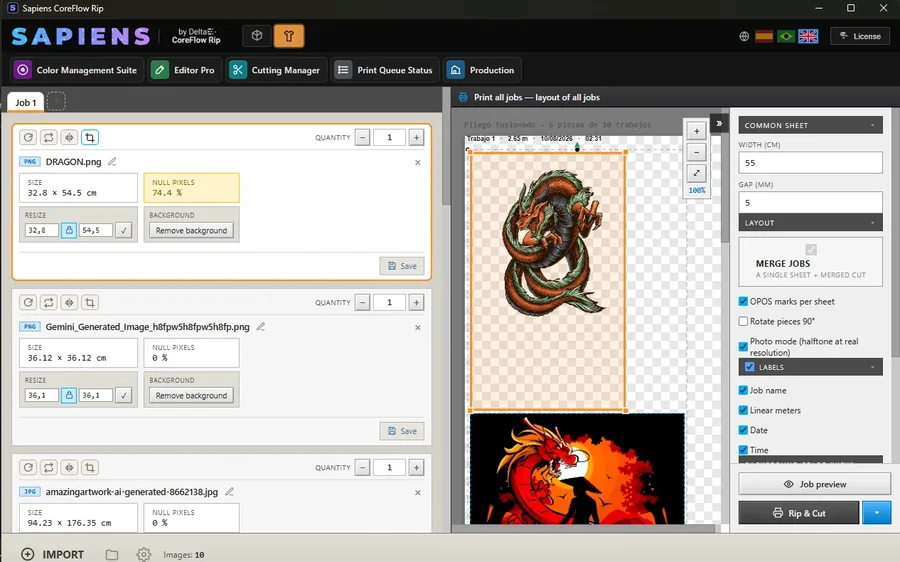Toggle the Labels section checkbox
This screenshot has height=562, width=900.
click(749, 367)
